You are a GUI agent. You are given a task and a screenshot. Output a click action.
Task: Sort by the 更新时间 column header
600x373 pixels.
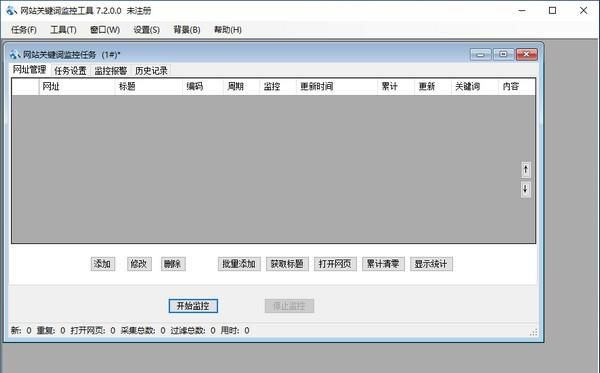click(x=337, y=86)
